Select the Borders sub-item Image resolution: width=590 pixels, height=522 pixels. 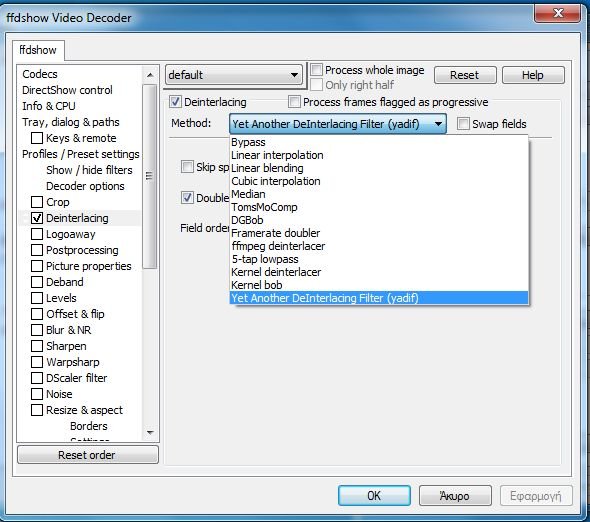pyautogui.click(x=89, y=426)
